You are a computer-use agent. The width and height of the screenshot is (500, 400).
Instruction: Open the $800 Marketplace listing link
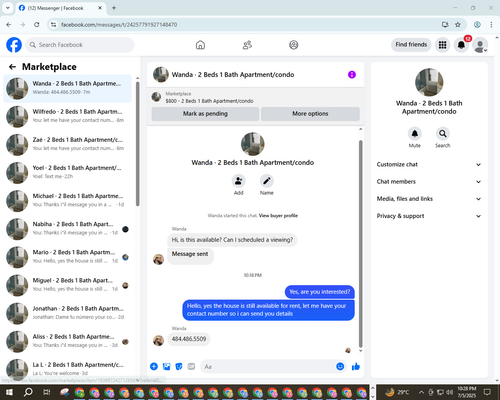click(209, 101)
